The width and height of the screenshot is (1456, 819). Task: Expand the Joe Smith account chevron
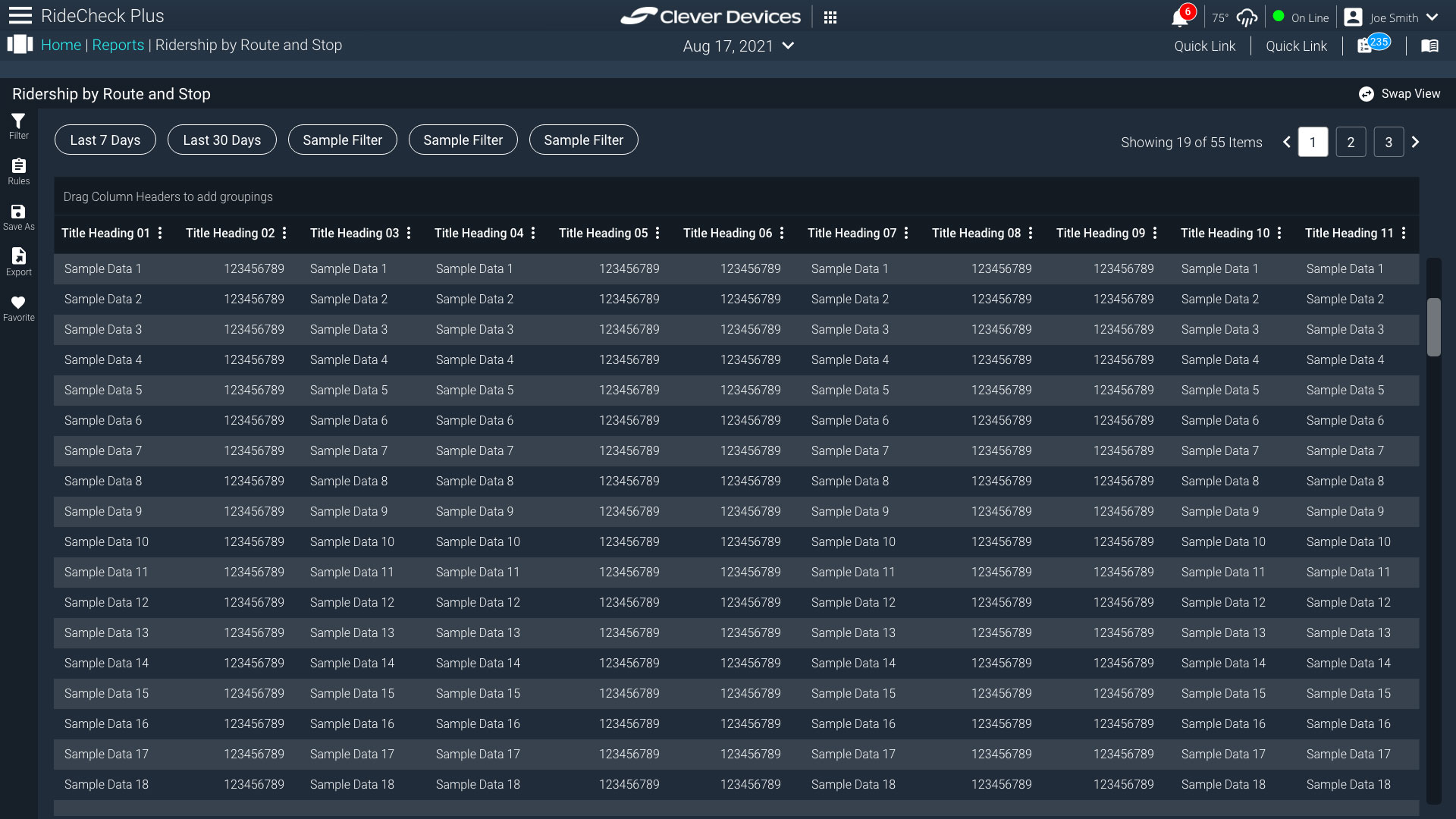[1432, 17]
